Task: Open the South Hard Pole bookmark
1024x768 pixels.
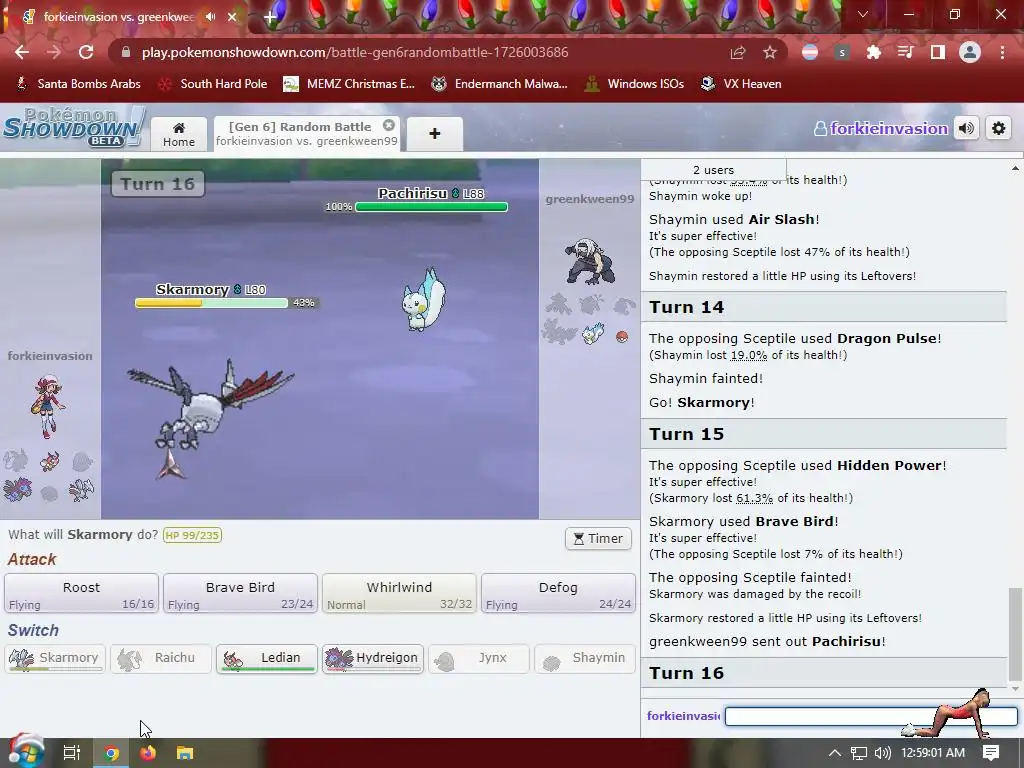Action: click(213, 84)
